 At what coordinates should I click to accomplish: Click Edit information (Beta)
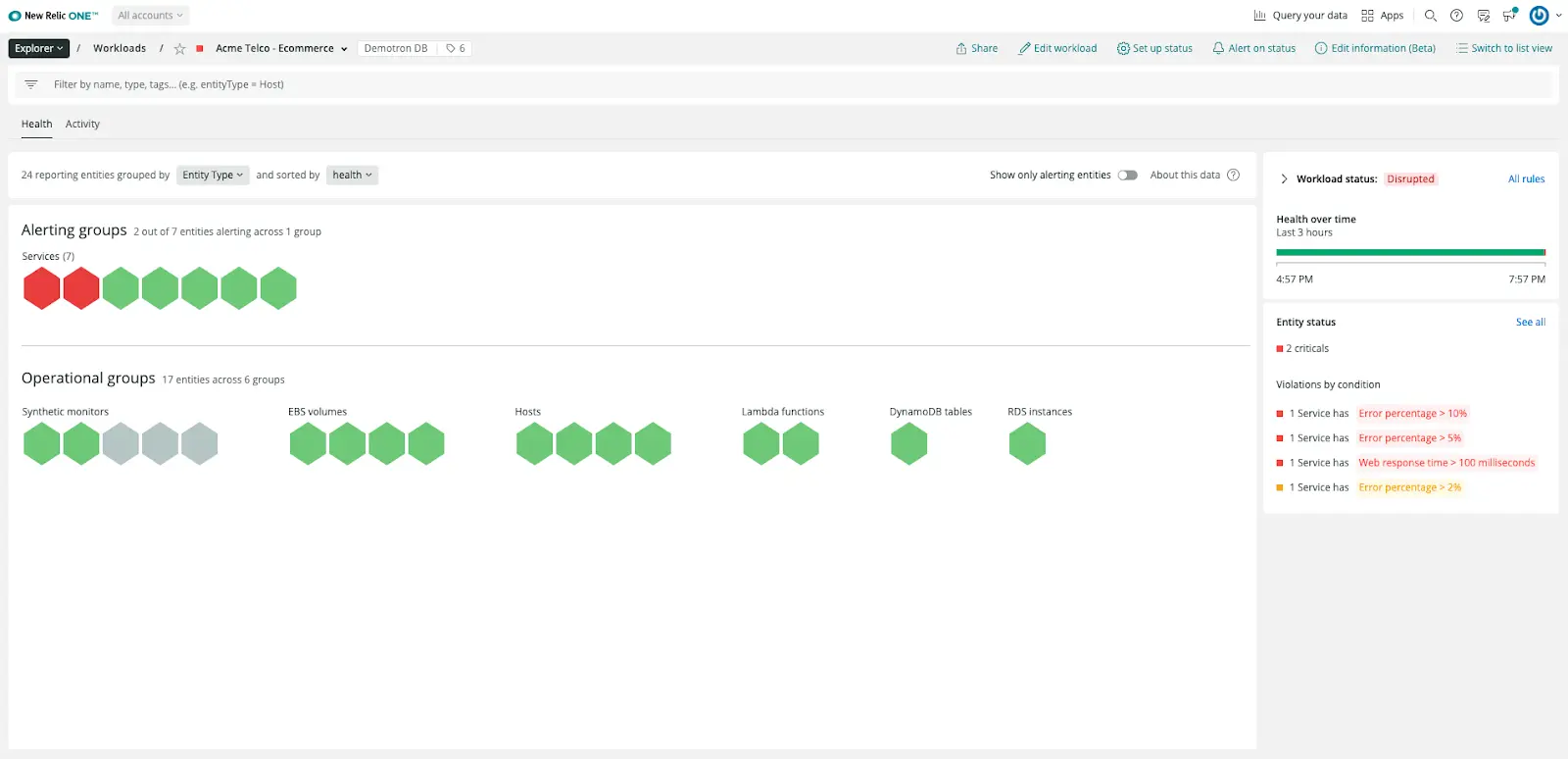[1375, 48]
